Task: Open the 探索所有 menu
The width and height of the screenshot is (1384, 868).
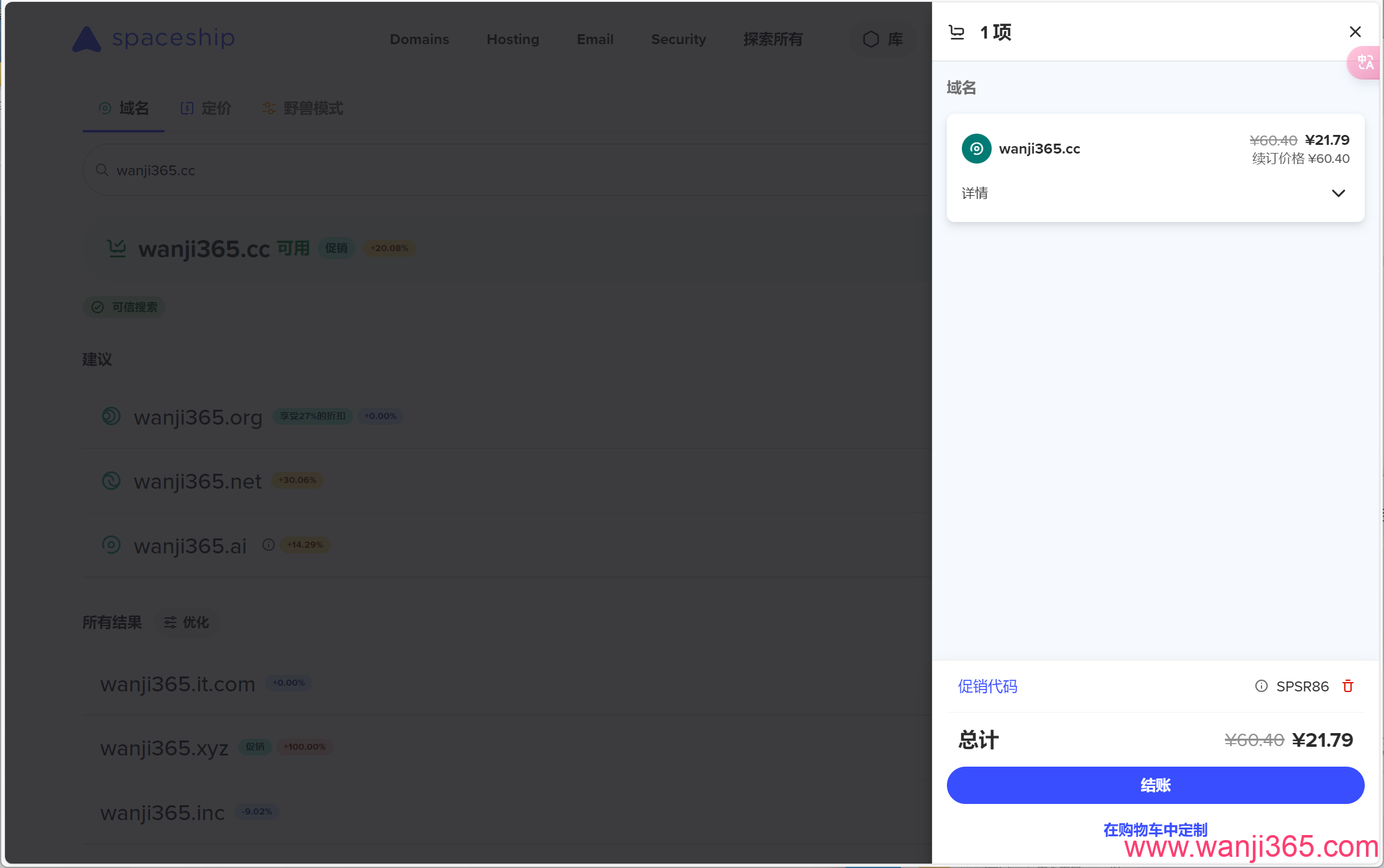Action: [773, 39]
